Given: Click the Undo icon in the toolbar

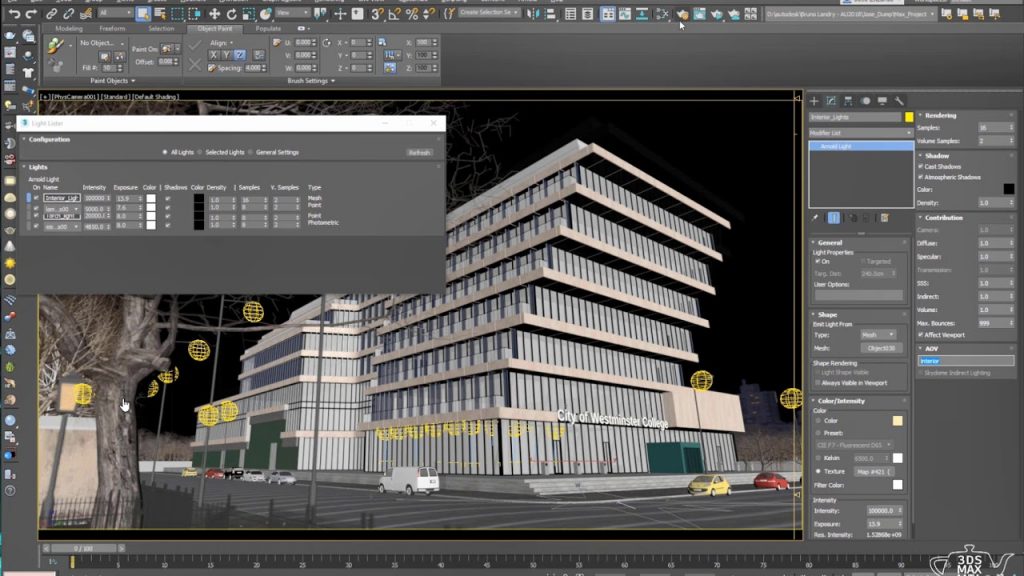Looking at the screenshot, I should 17,13.
